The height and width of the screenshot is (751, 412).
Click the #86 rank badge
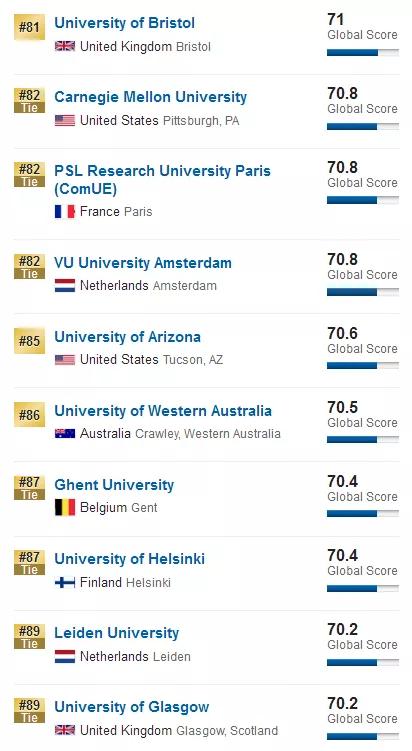point(29,414)
